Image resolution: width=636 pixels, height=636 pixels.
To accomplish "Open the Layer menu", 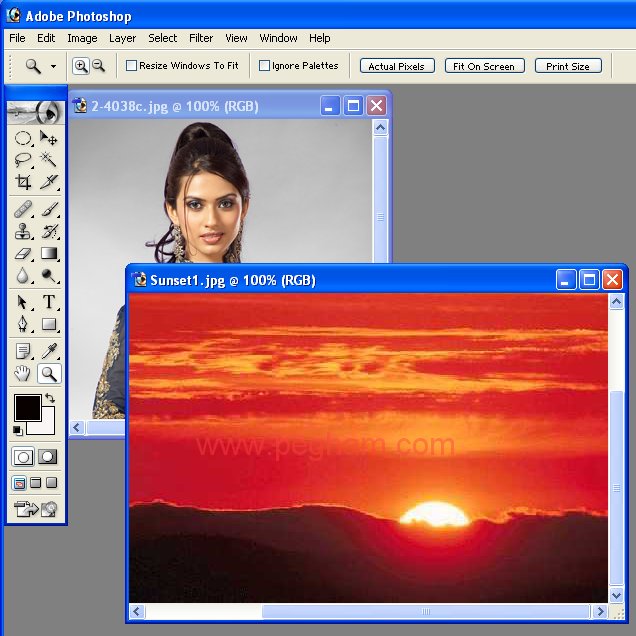I will (x=122, y=38).
